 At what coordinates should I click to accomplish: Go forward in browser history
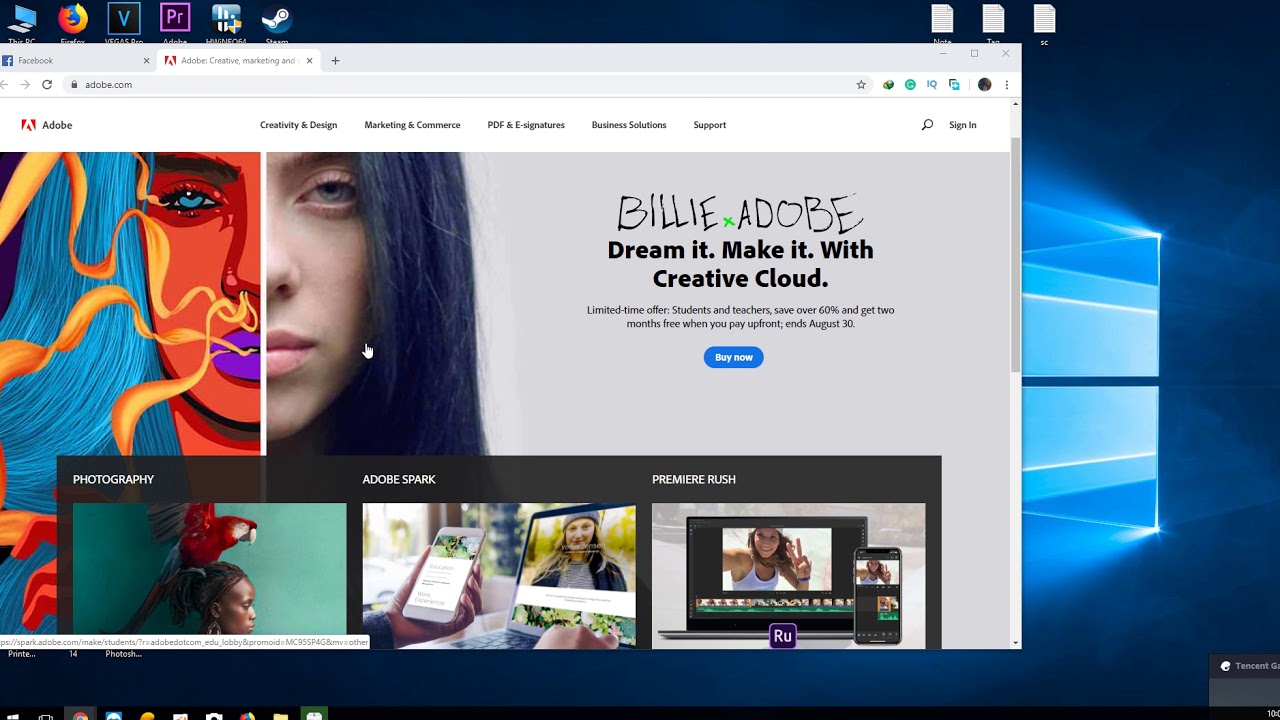25,85
